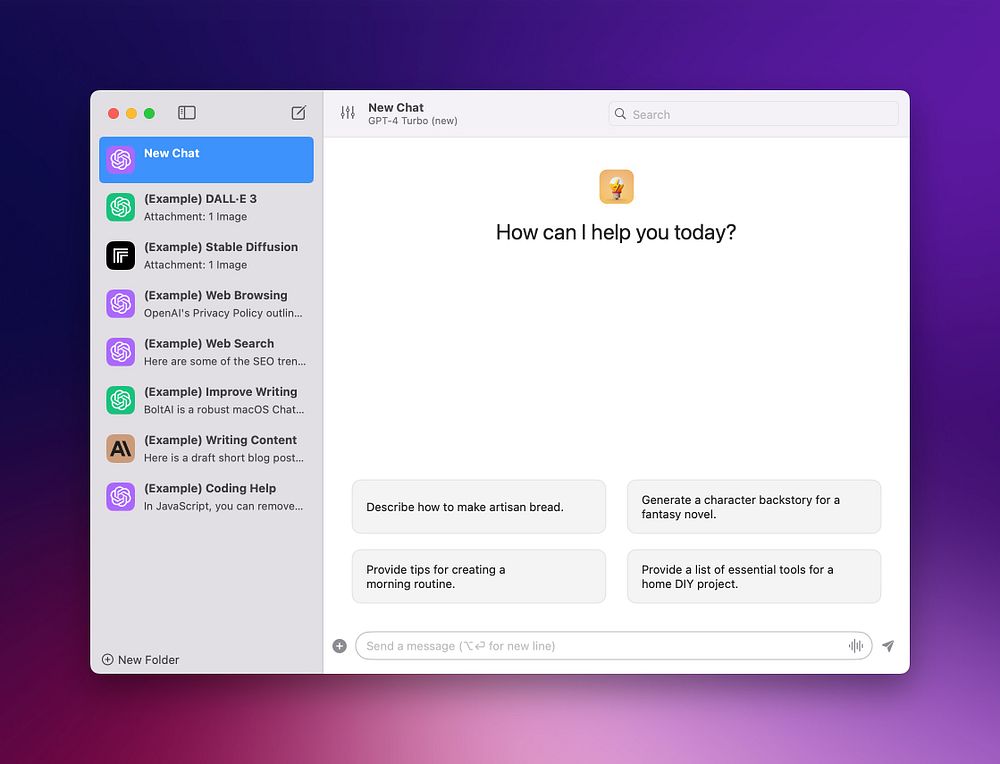Maximize the window with green button

click(149, 114)
